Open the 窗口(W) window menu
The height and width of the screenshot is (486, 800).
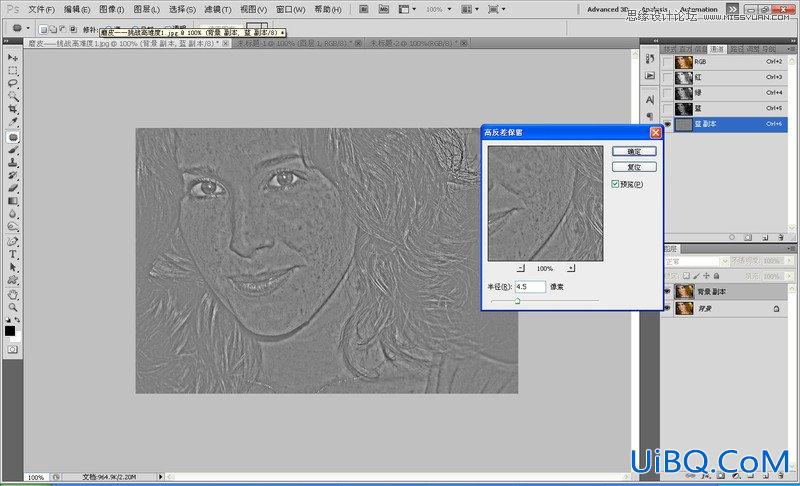(290, 9)
